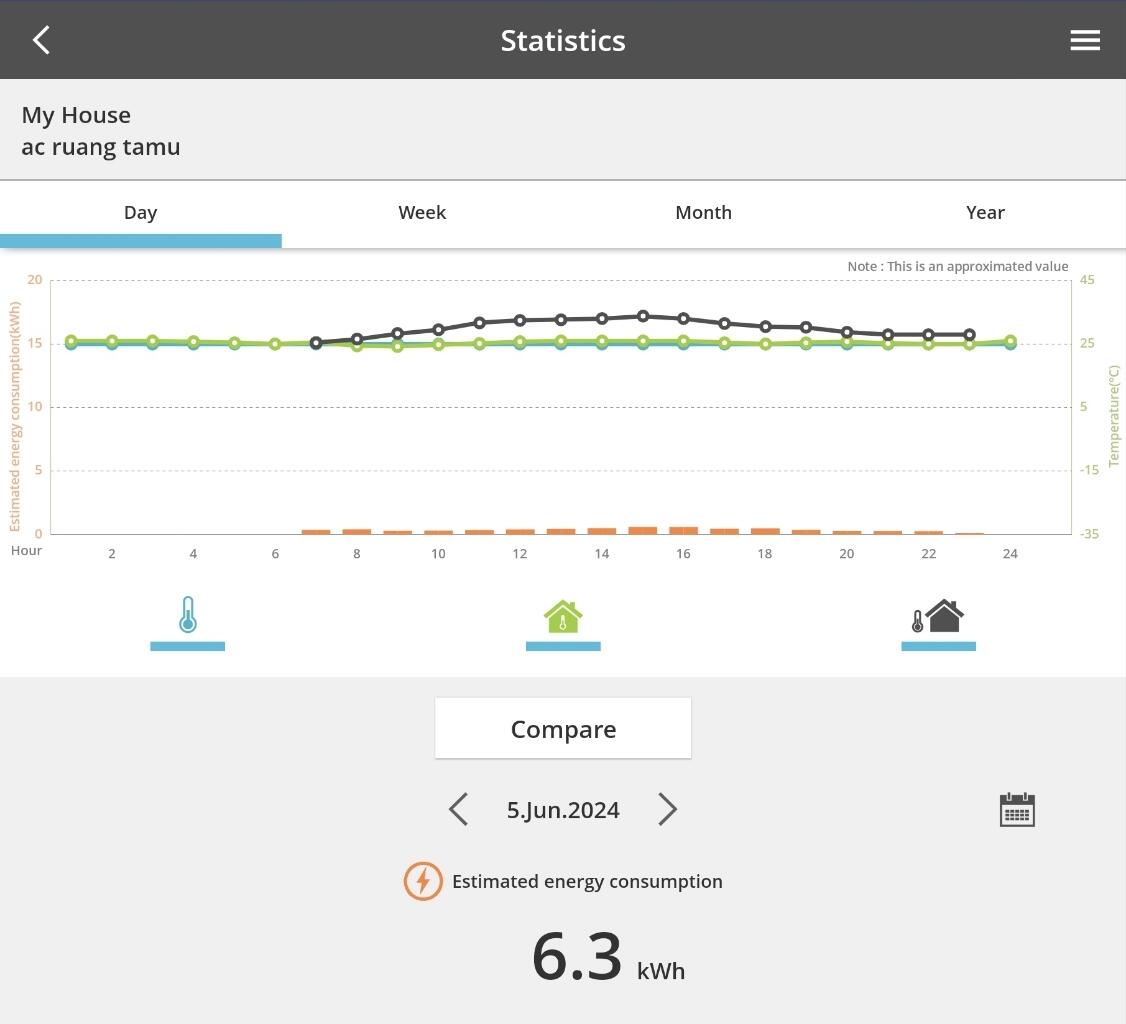Click the outdoor temperature point at hour 15
This screenshot has height=1024, width=1126.
point(643,316)
